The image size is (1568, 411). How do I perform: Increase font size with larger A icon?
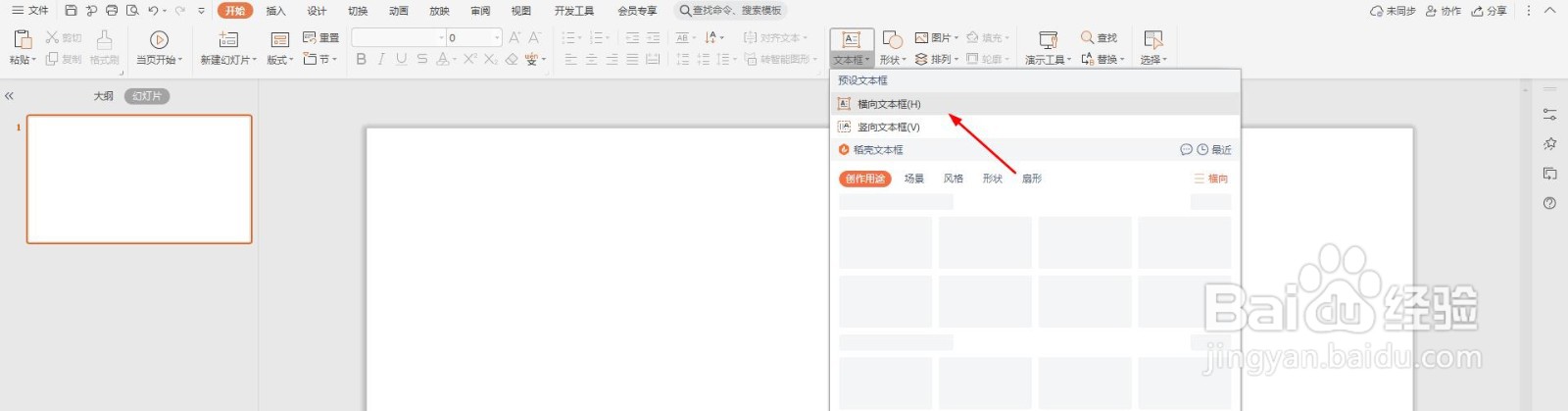pyautogui.click(x=514, y=37)
